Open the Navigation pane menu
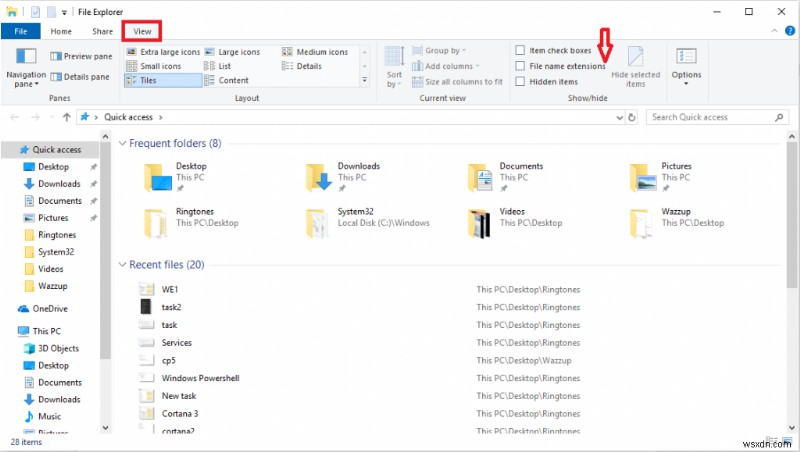800x452 pixels. click(x=26, y=68)
